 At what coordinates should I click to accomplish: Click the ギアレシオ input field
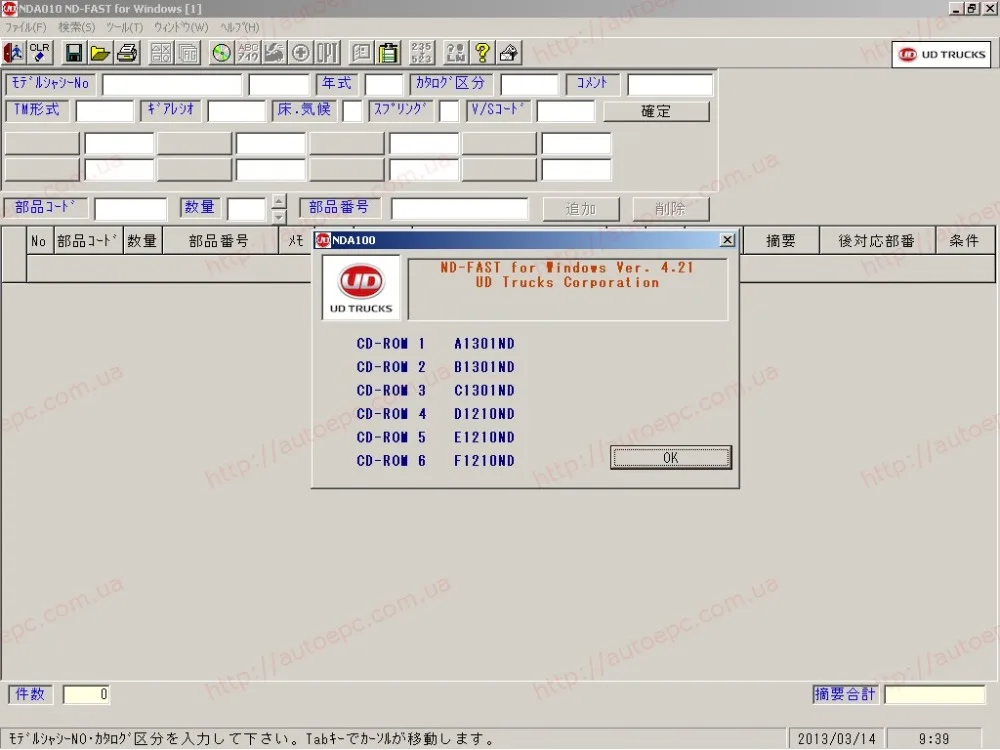236,111
